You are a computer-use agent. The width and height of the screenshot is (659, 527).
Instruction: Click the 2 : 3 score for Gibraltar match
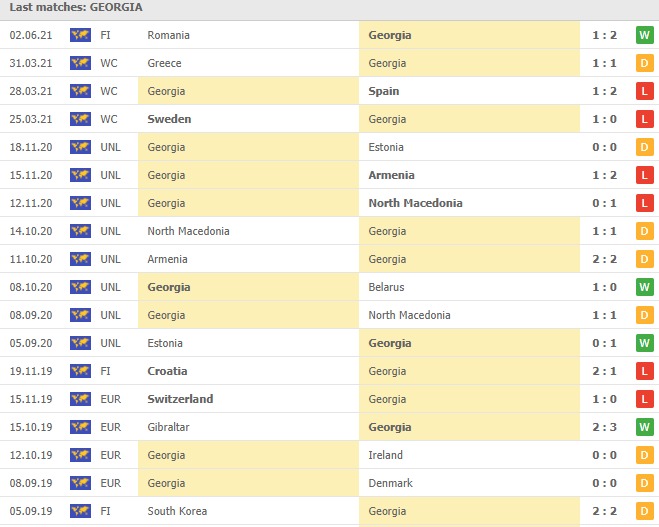click(604, 427)
